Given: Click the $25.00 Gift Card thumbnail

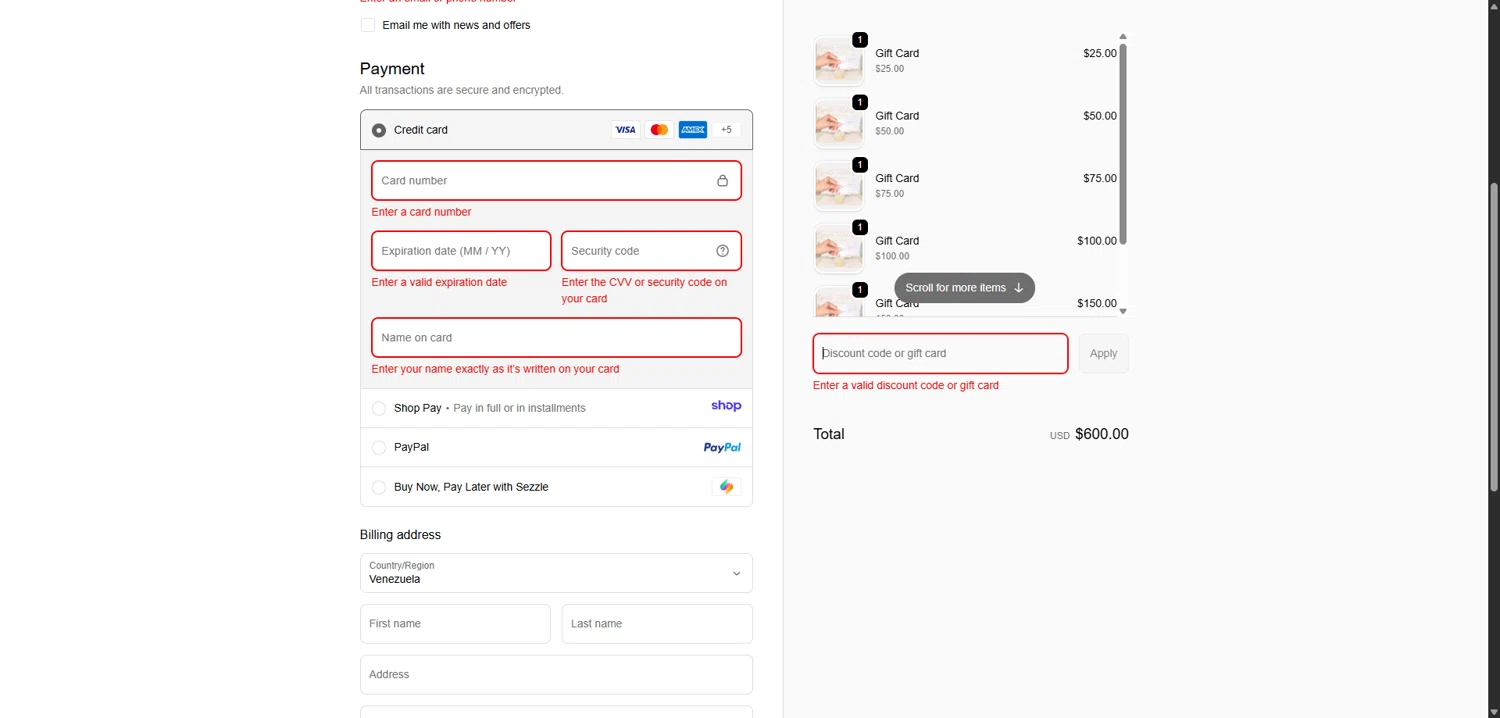Looking at the screenshot, I should [x=838, y=61].
